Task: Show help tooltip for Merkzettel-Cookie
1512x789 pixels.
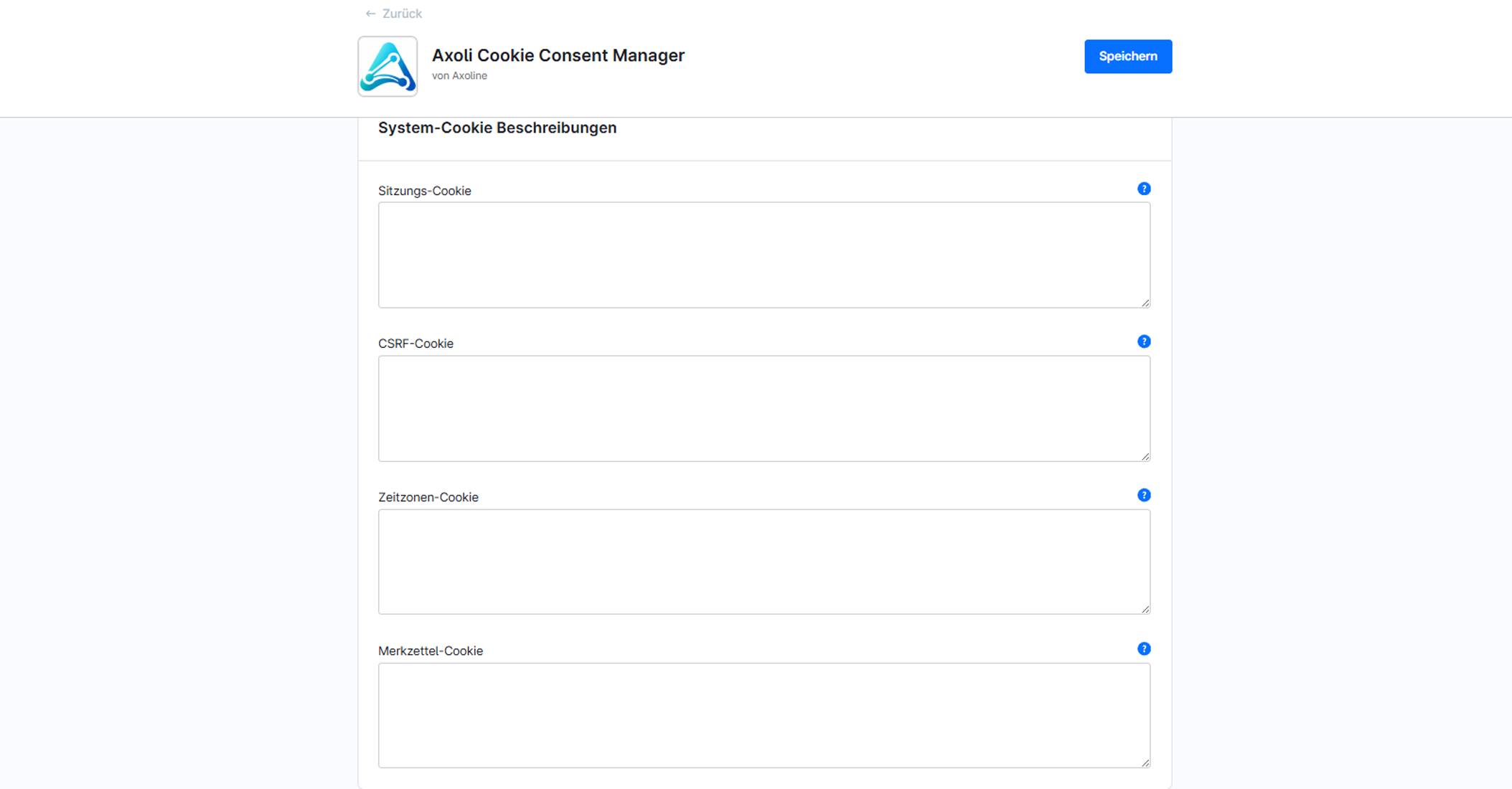Action: (1144, 648)
